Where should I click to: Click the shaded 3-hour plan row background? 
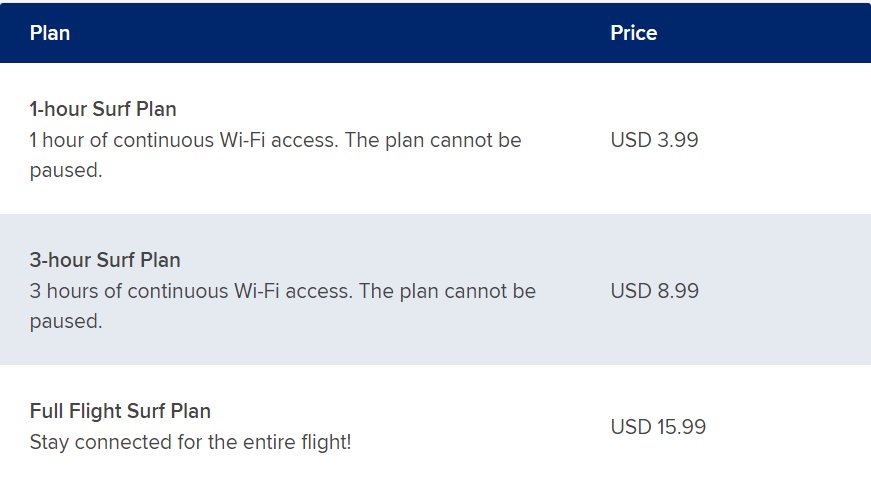point(436,289)
